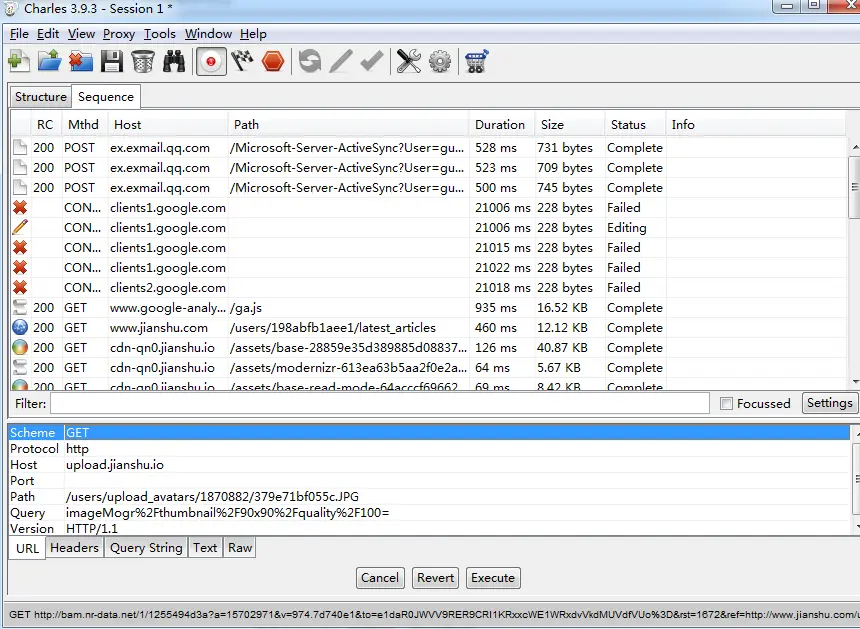Viewport: 860px width, 629px height.
Task: Open Tools wrench and screwdriver icon
Action: [x=409, y=61]
